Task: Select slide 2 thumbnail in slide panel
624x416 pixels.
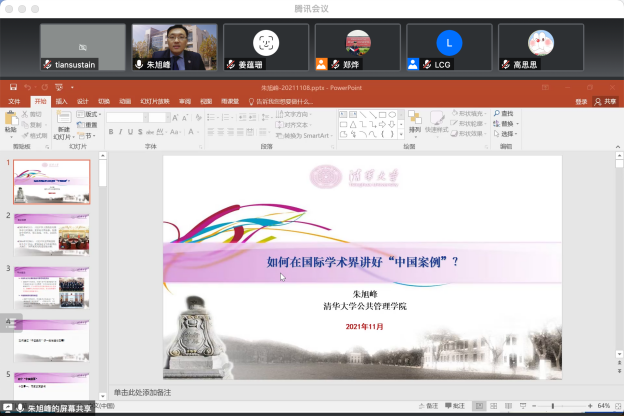Action: 51,234
